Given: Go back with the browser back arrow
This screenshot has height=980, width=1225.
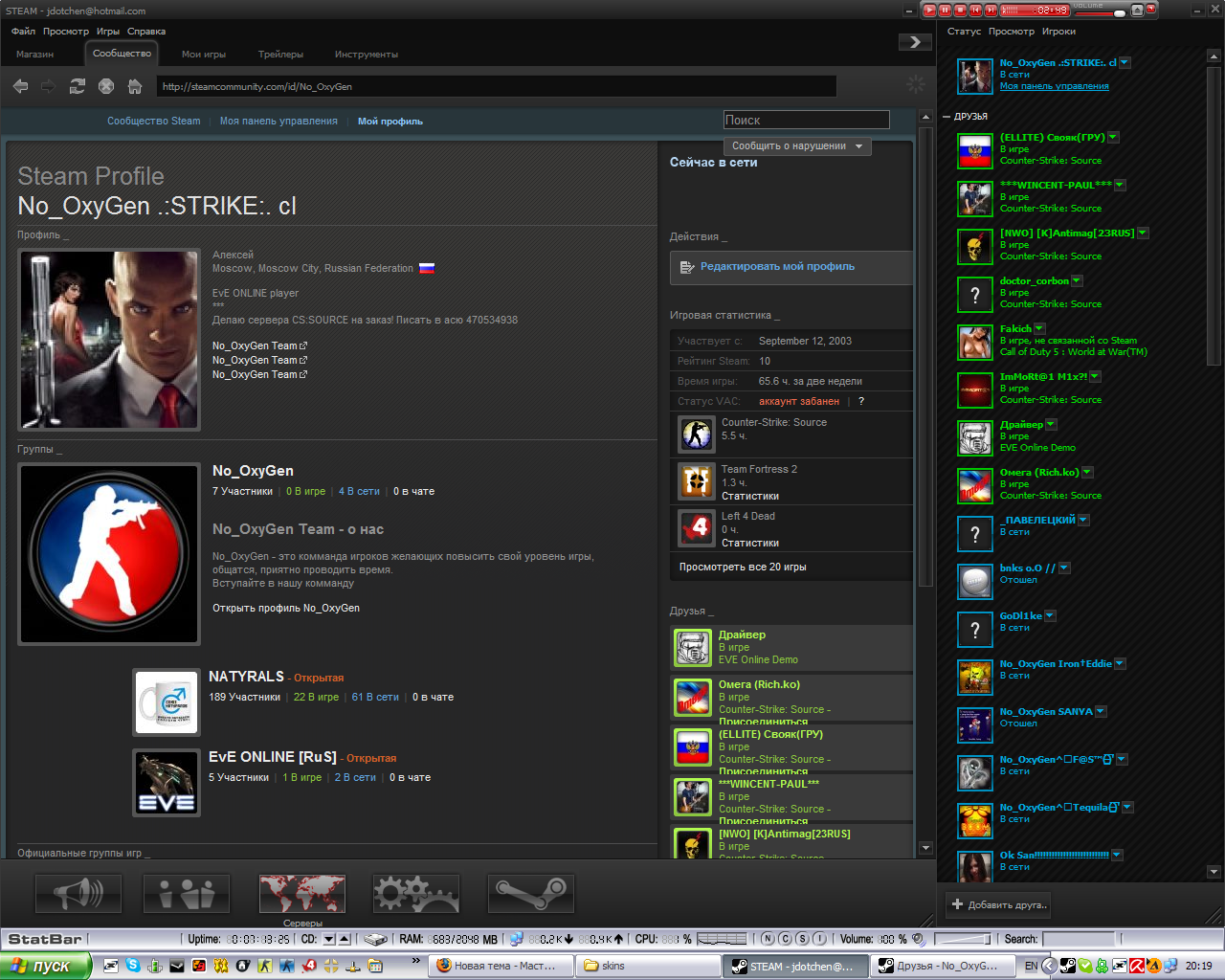Looking at the screenshot, I should (20, 86).
